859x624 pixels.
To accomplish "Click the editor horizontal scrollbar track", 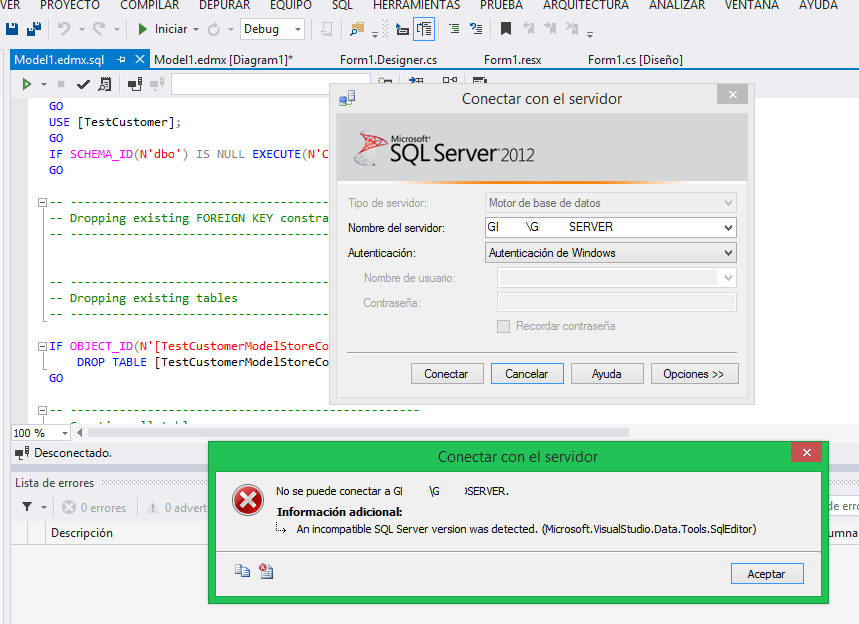I will point(358,433).
